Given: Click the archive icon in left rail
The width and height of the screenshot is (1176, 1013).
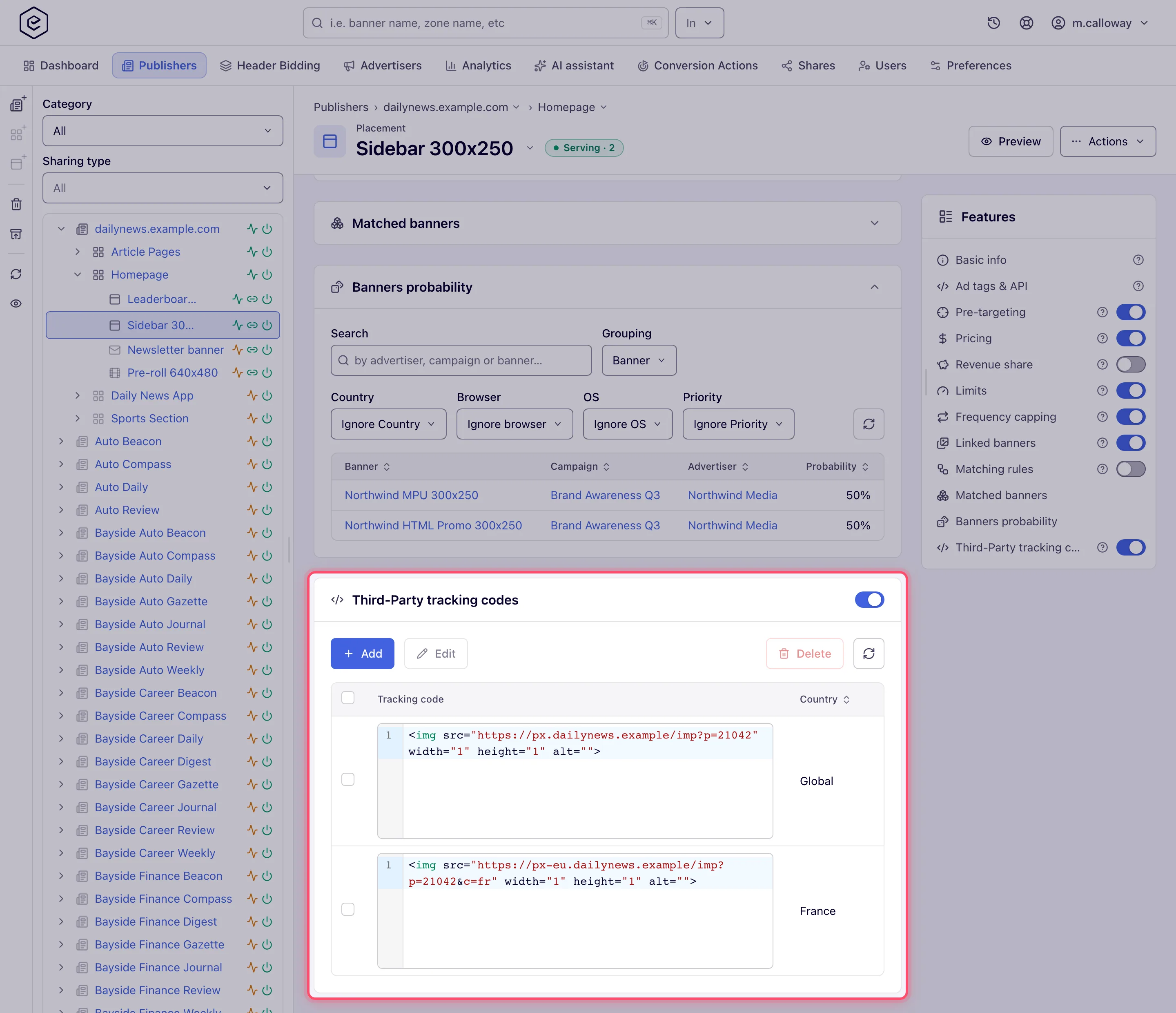Looking at the screenshot, I should pyautogui.click(x=16, y=234).
